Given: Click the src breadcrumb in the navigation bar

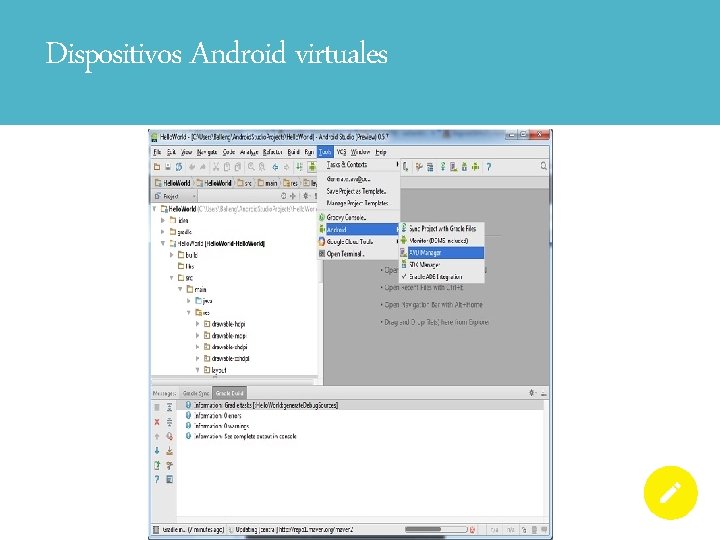Looking at the screenshot, I should click(244, 183).
